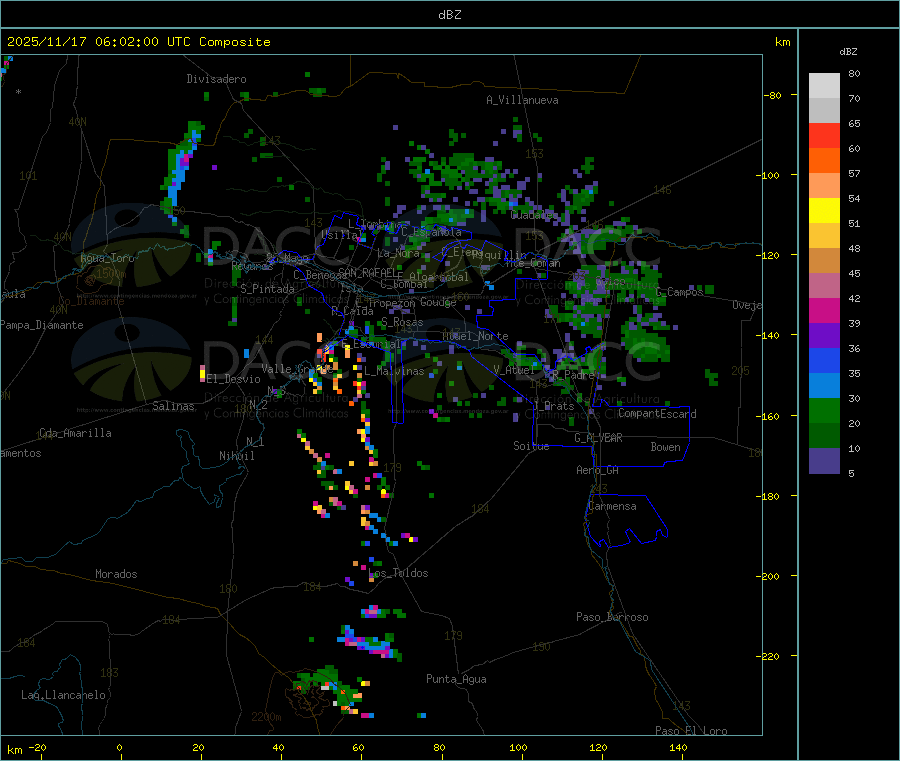Click the white 80 dBZ legend swatch
Viewport: 900px width, 761px height.
coord(824,86)
